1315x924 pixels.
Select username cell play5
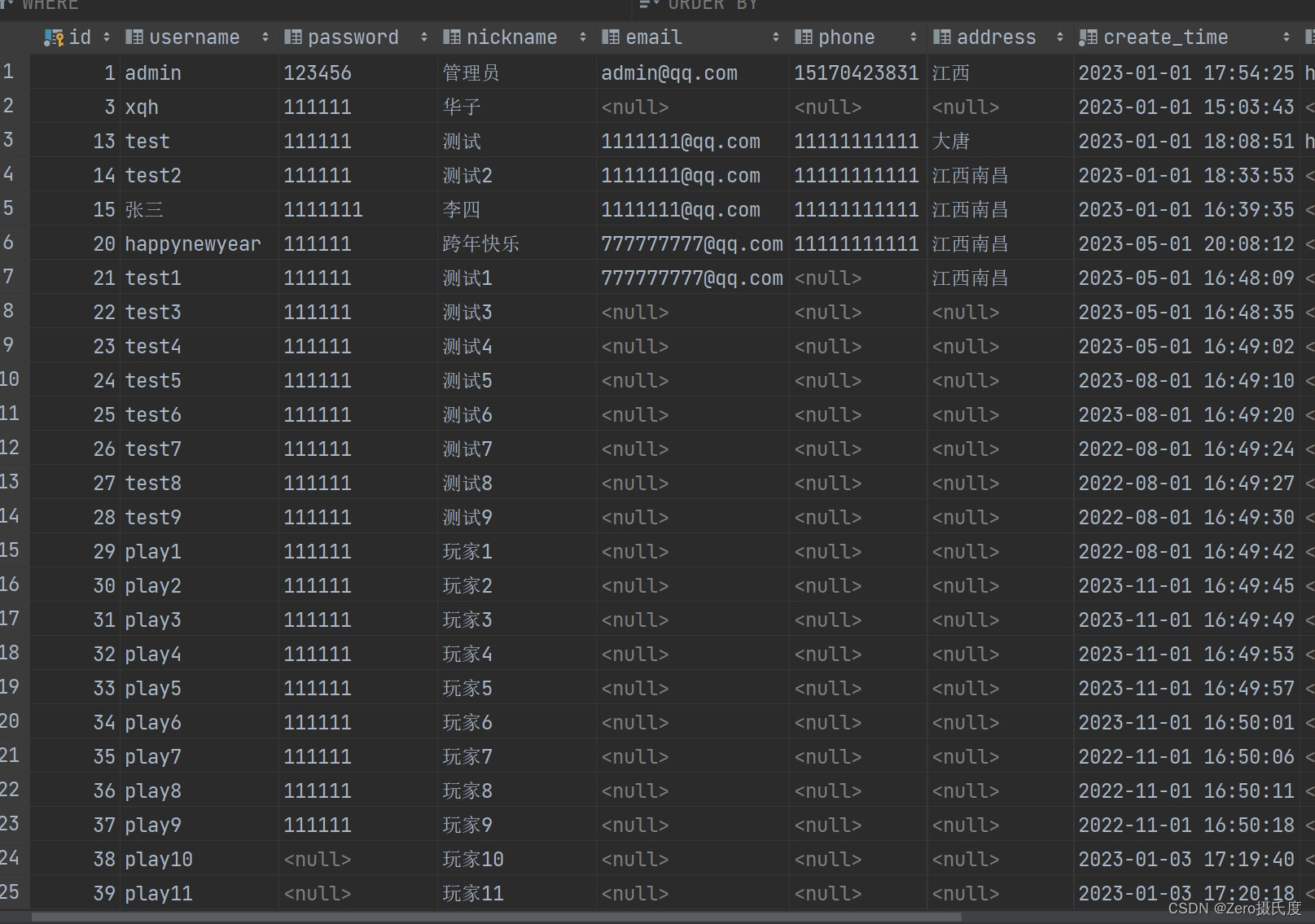(198, 689)
